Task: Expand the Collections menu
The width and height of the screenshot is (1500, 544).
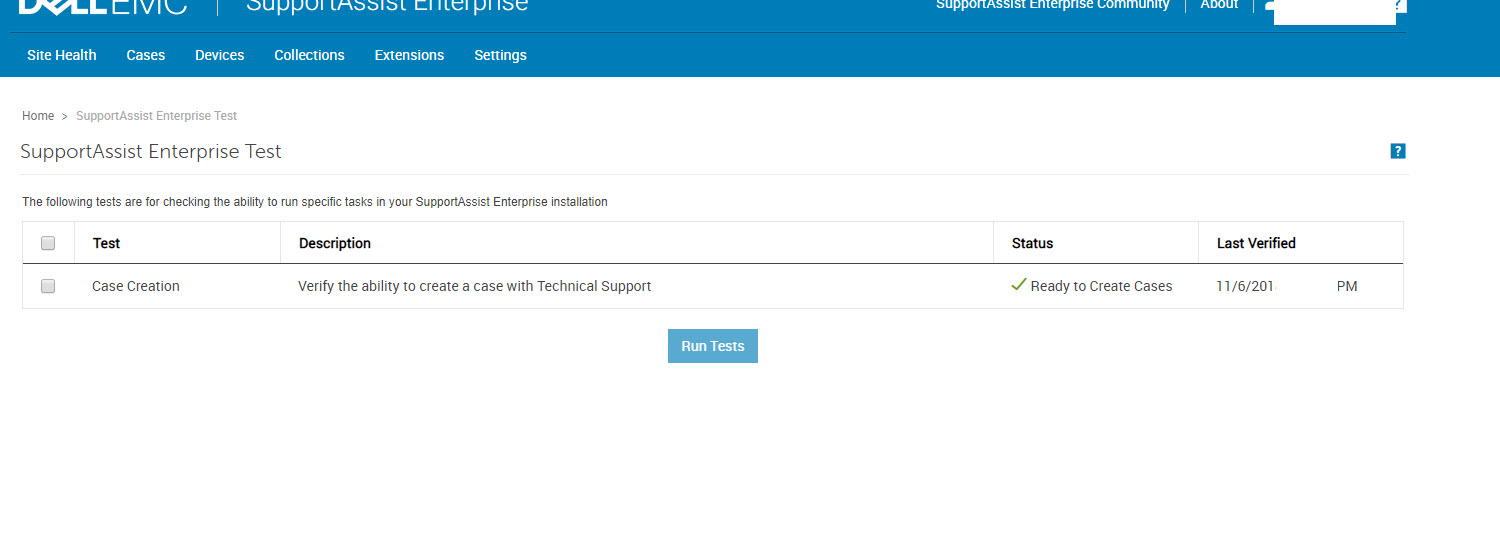Action: 309,55
